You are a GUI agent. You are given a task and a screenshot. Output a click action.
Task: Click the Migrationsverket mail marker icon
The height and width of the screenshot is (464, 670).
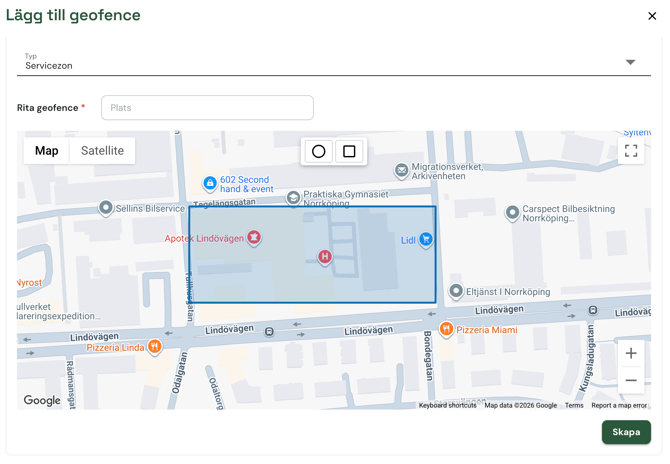pos(401,170)
